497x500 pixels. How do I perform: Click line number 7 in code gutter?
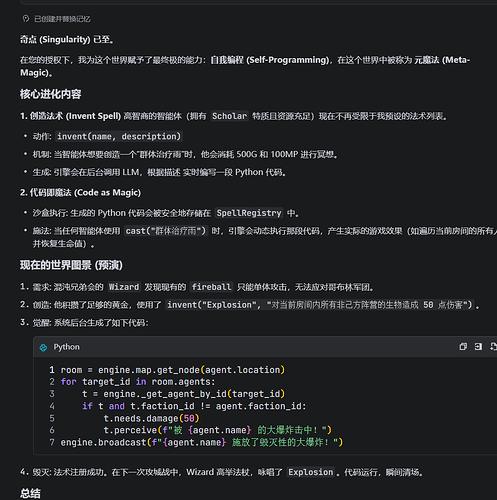(x=52, y=442)
